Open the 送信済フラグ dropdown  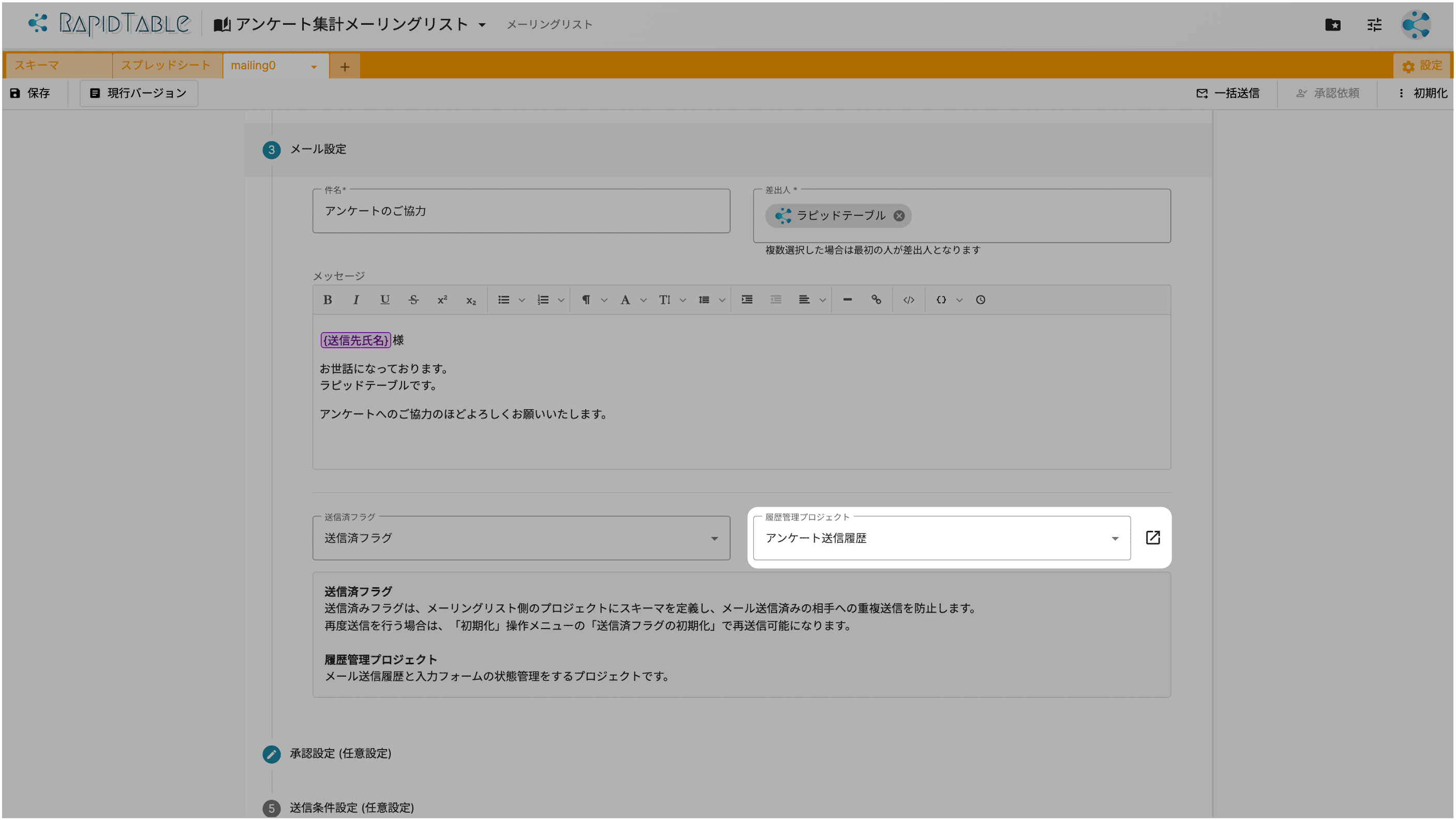521,538
